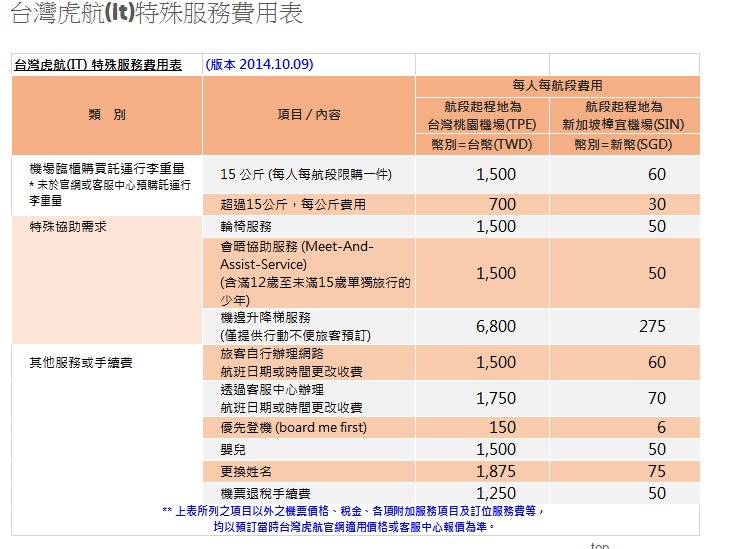Click the (僅提供行動不便旅客預訂) note

(295, 336)
